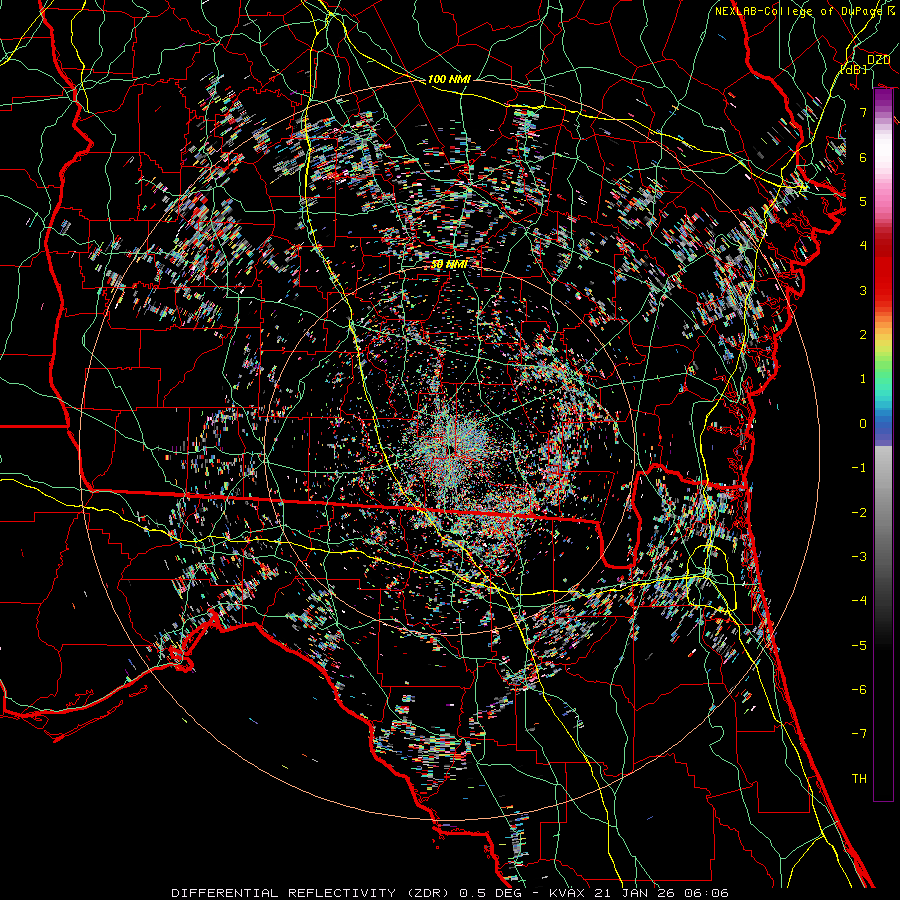The height and width of the screenshot is (900, 900).
Task: Click the "4" value on the color scale
Action: tap(863, 246)
